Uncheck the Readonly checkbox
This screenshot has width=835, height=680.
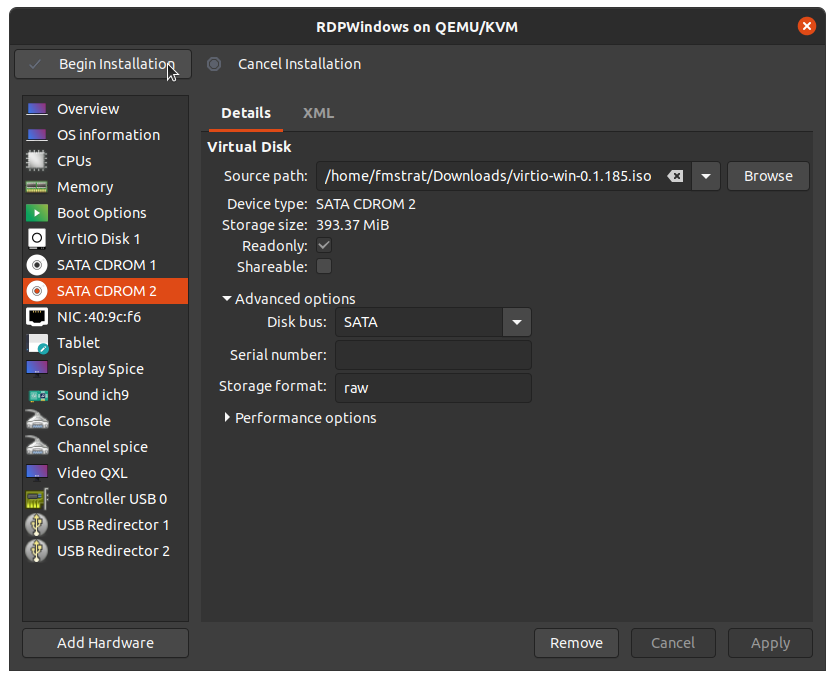click(x=324, y=246)
